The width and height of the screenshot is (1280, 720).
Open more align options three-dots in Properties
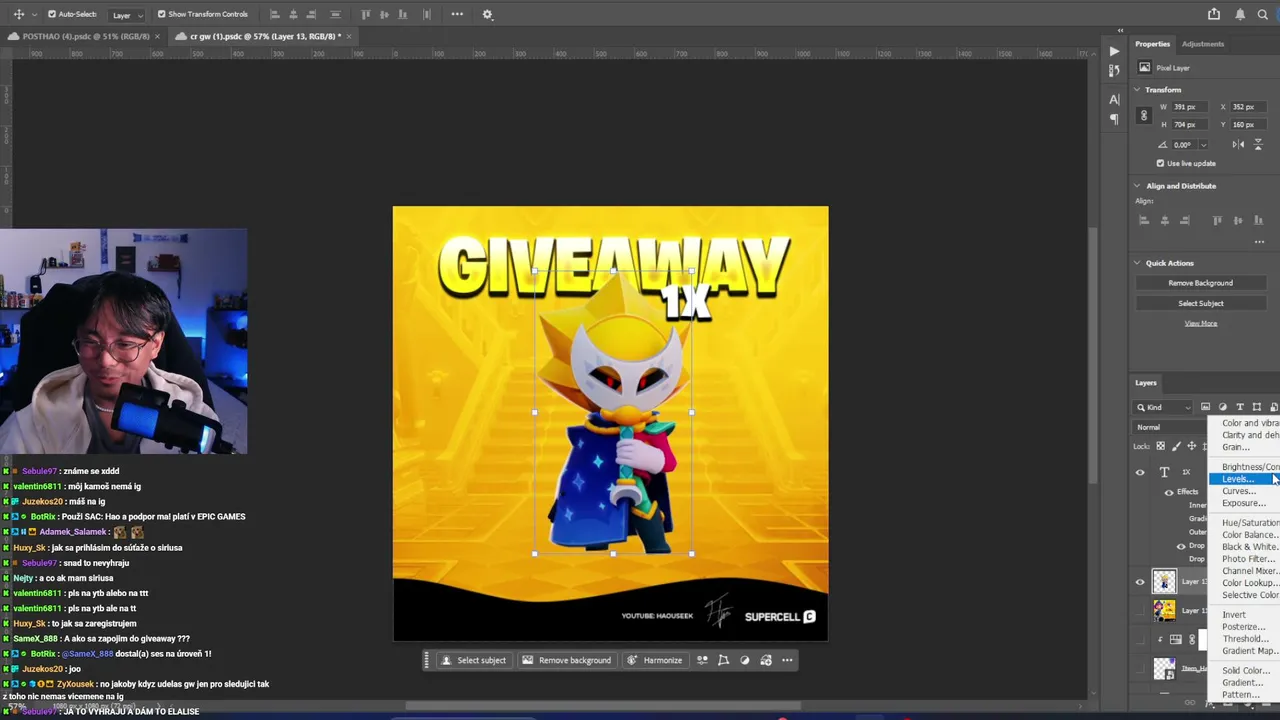(x=1260, y=242)
